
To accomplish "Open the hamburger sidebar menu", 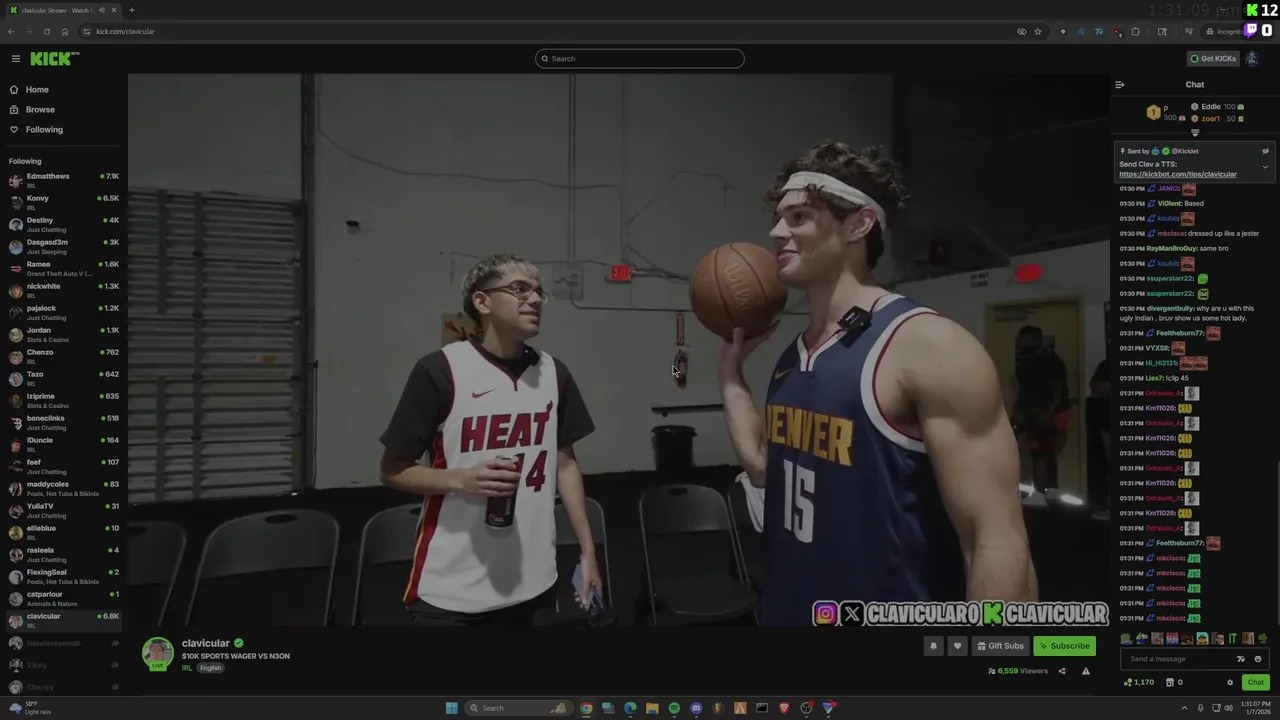I will [15, 59].
